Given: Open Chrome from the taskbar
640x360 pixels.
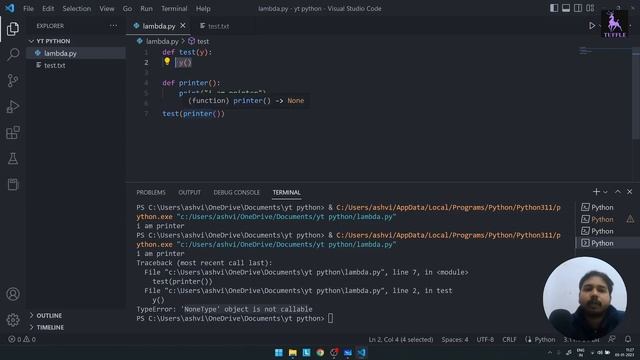Looking at the screenshot, I should pos(320,352).
